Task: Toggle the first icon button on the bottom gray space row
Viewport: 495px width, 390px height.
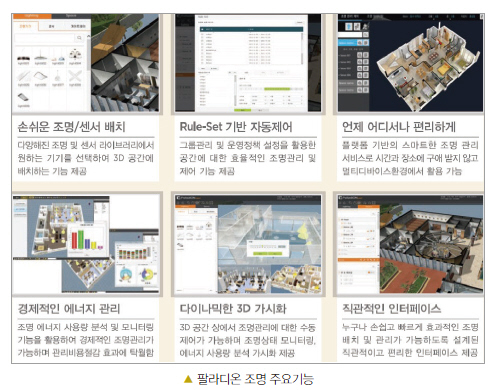Action: (x=360, y=90)
